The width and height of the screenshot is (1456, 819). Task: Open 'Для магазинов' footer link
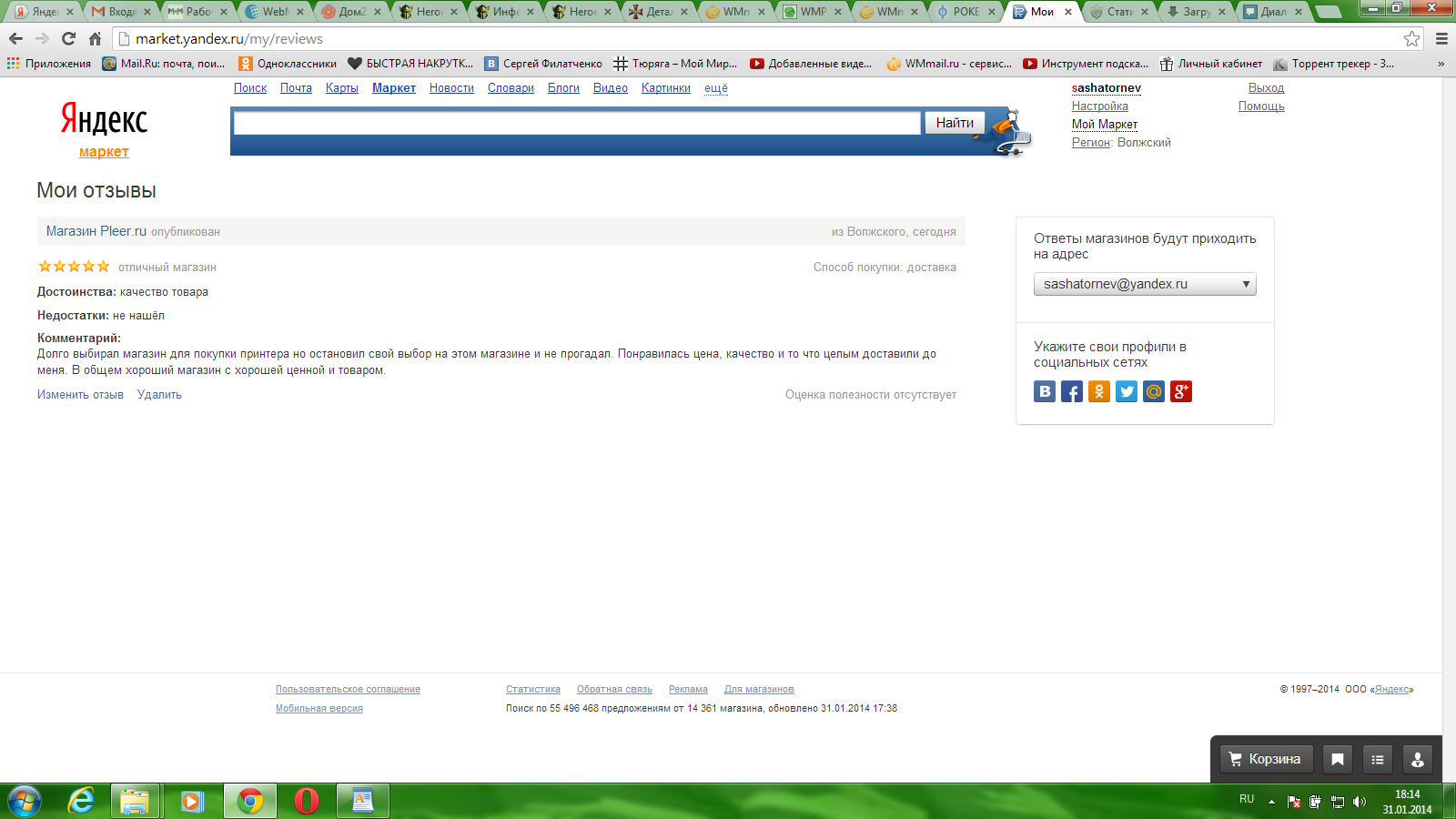(759, 690)
